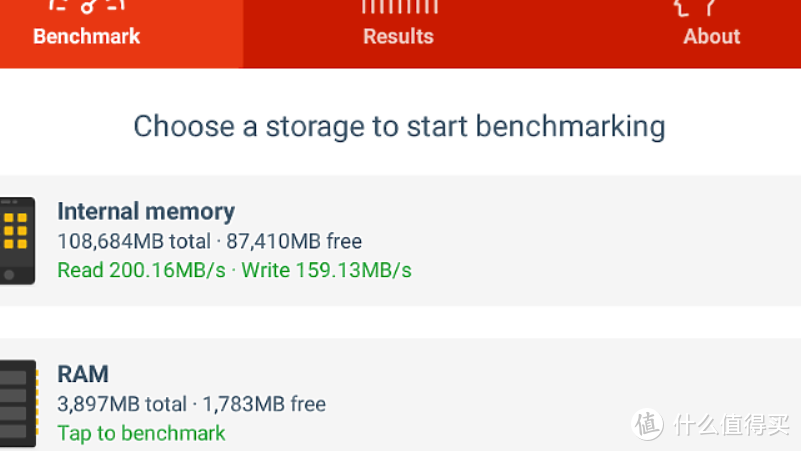
Task: Click the Internal memory title
Action: pos(146,211)
